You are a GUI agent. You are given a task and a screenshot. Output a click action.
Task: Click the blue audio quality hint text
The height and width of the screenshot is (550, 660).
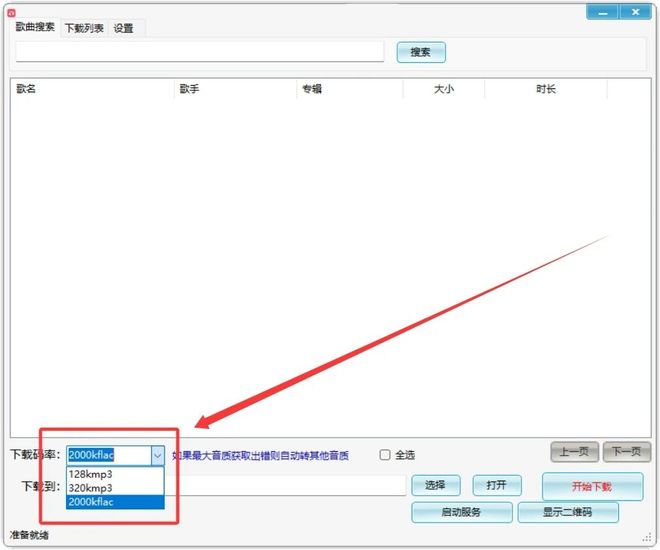tap(261, 455)
